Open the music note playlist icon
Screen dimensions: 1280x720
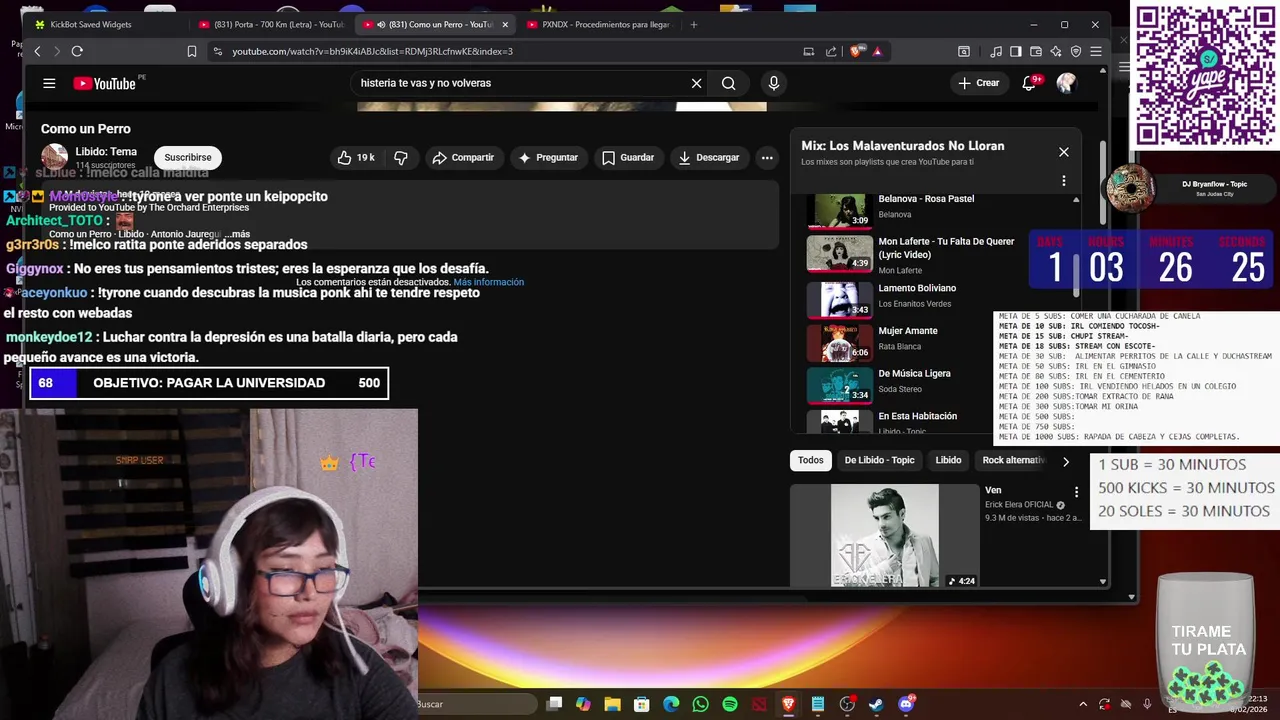[996, 51]
